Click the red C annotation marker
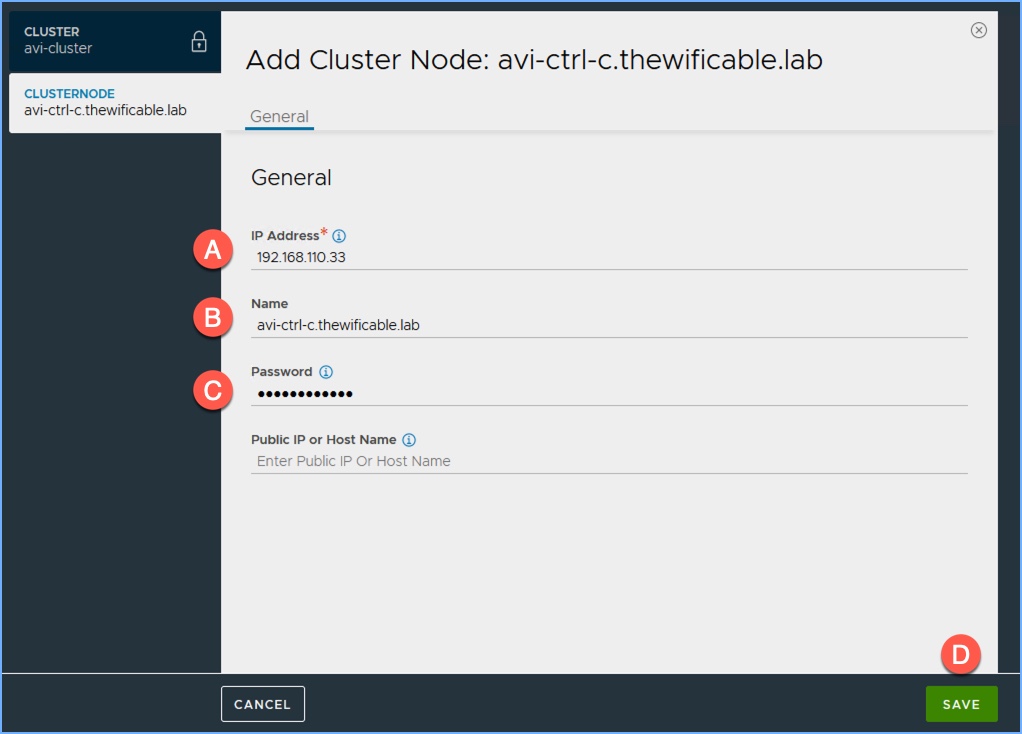 212,389
